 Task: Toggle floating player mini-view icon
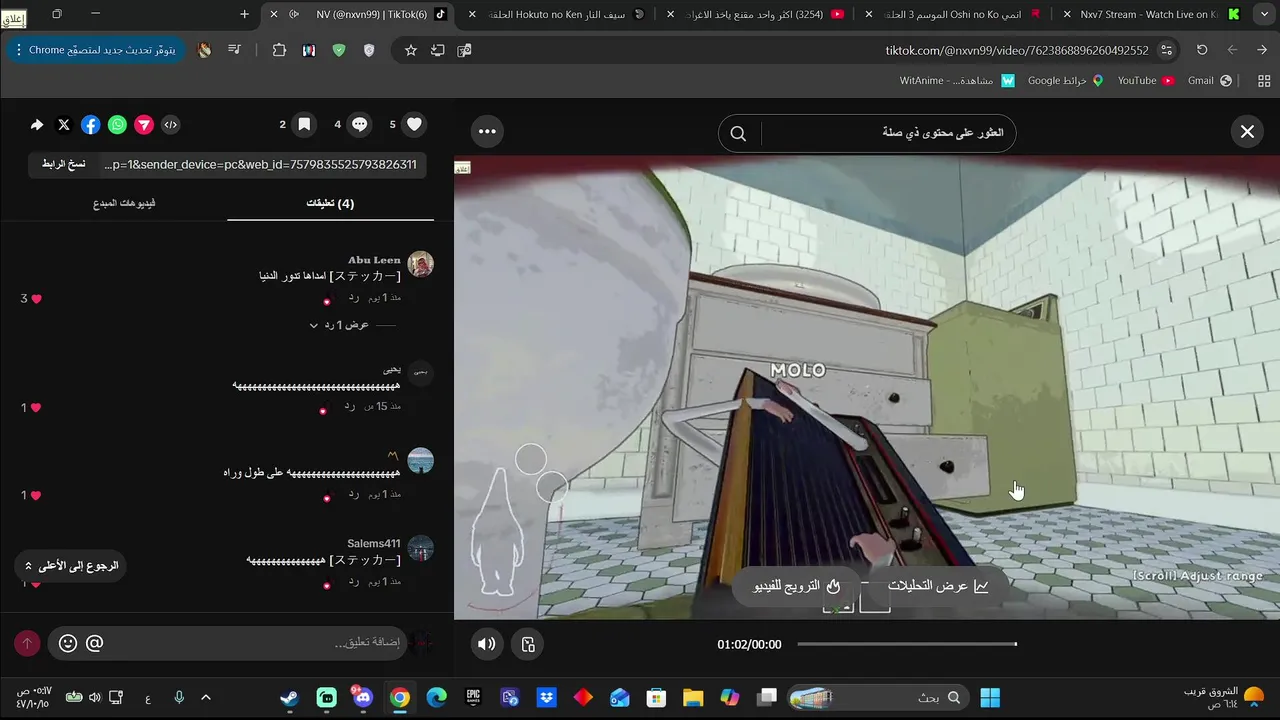(528, 644)
